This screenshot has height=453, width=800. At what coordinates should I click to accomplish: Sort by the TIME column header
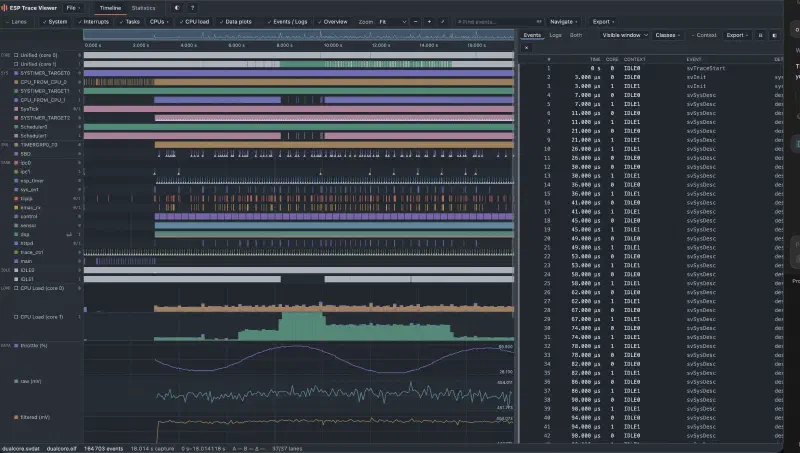(x=595, y=59)
